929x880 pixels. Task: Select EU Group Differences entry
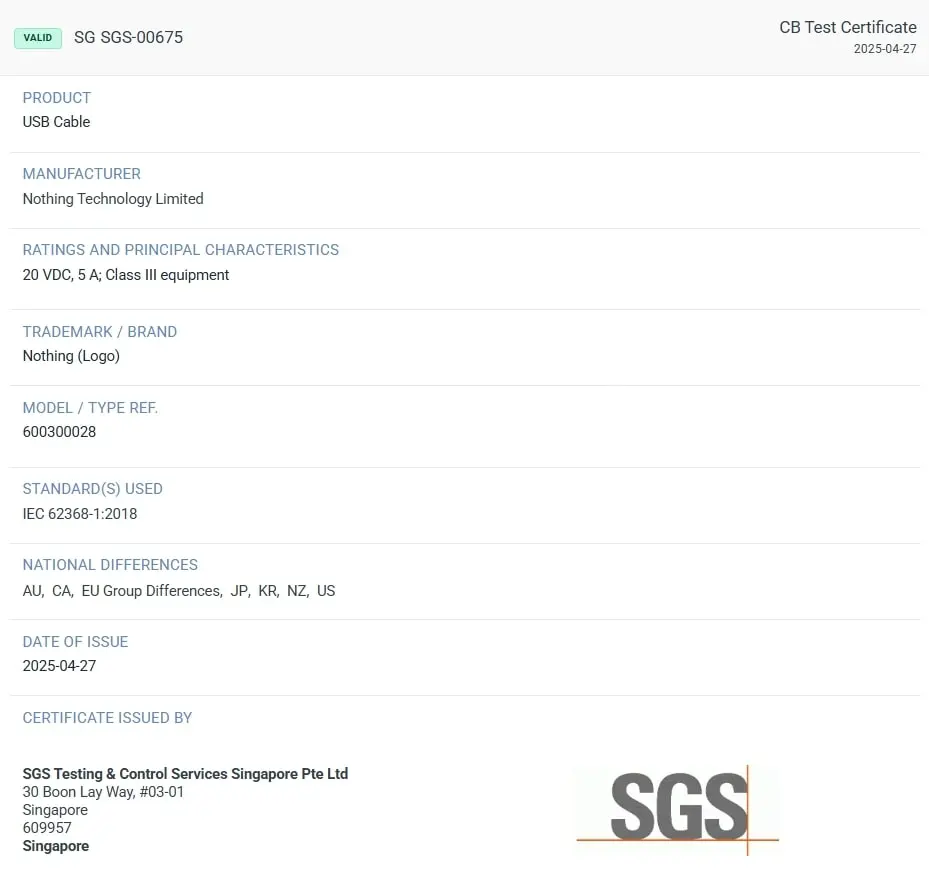151,591
